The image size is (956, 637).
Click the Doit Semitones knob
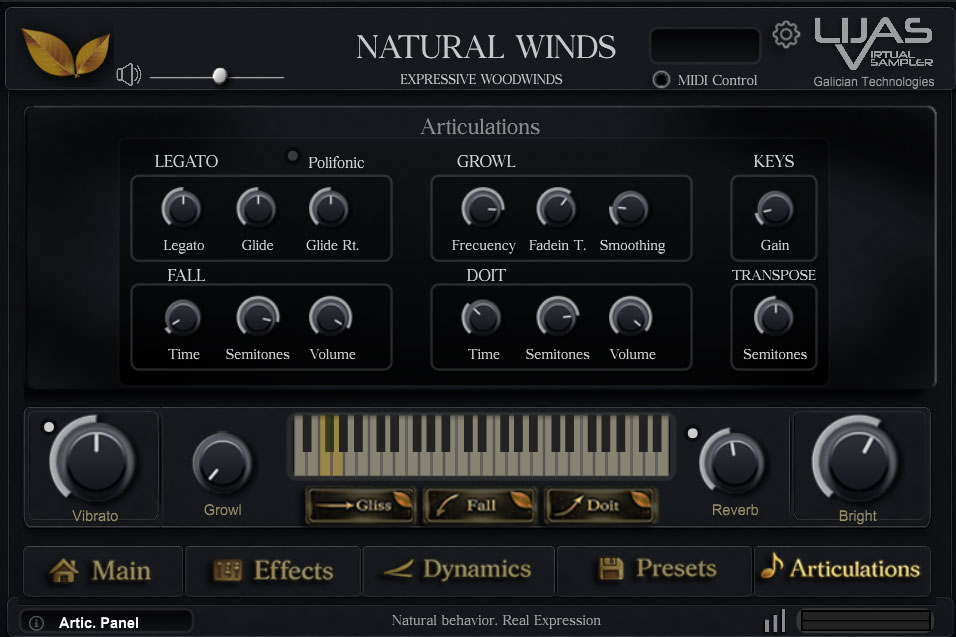point(557,317)
